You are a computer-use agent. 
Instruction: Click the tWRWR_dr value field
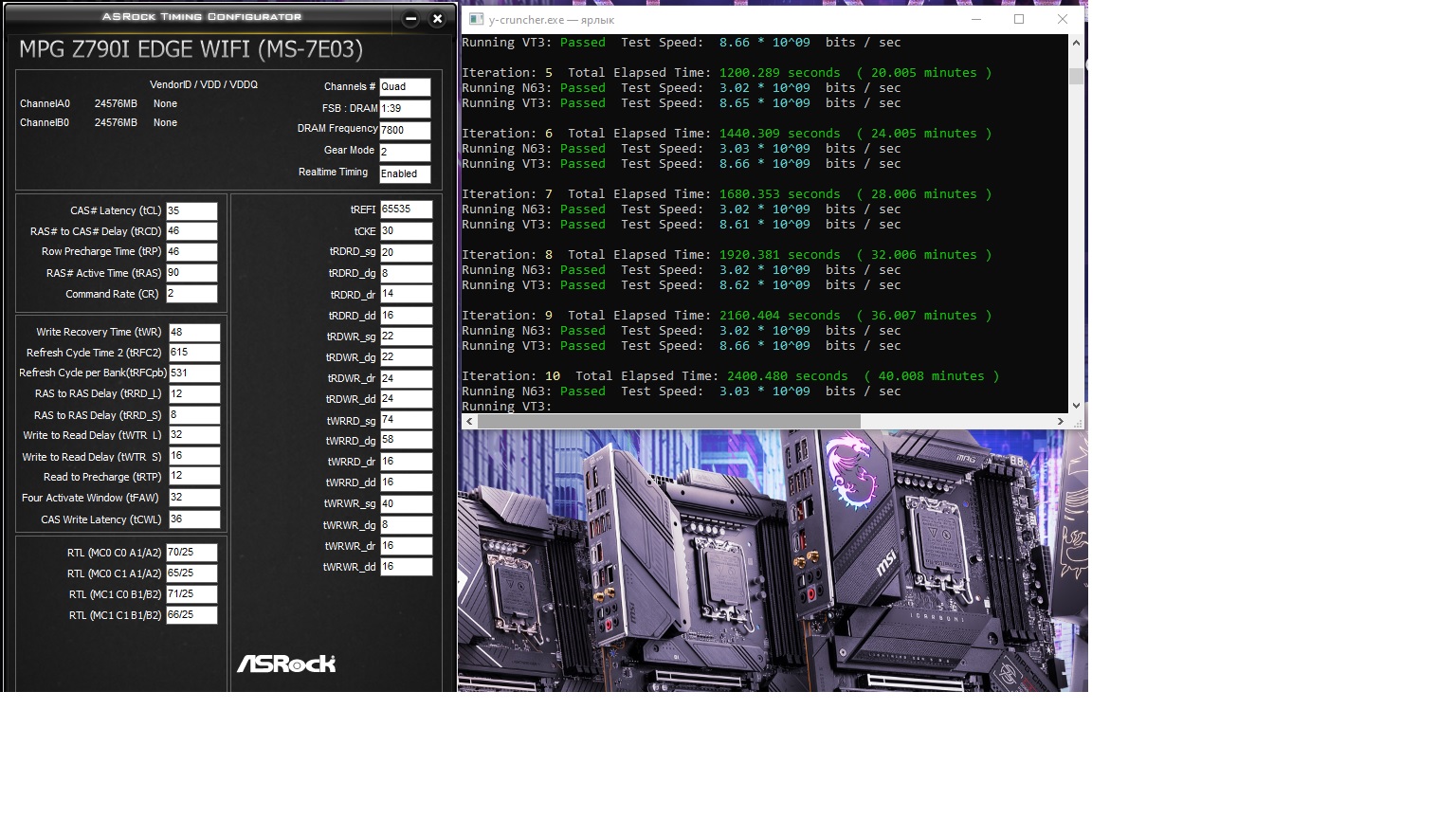[x=407, y=546]
